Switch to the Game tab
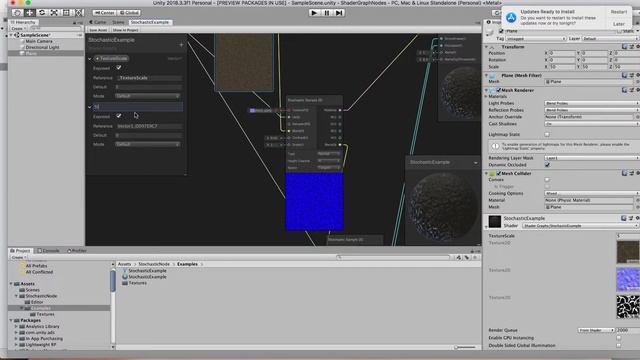 point(98,22)
